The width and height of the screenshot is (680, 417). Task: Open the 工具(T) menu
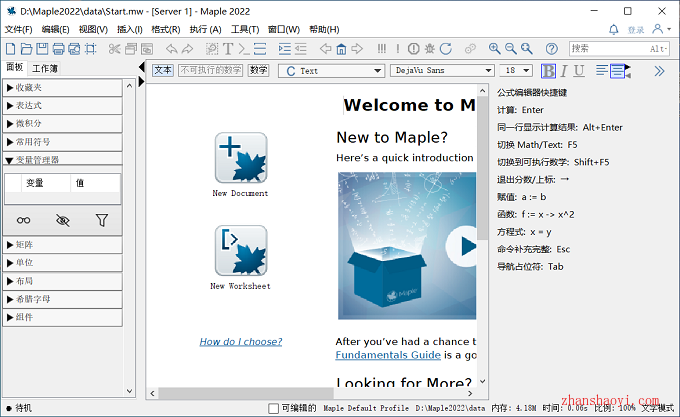click(x=245, y=29)
